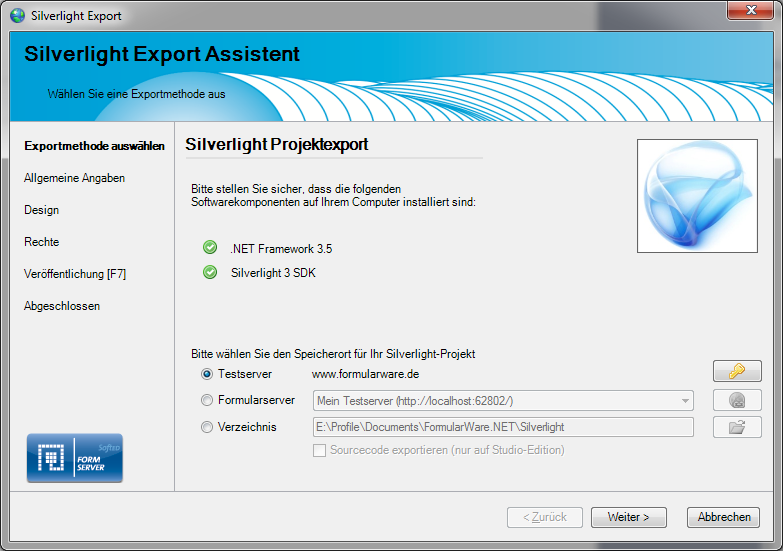The height and width of the screenshot is (551, 783).
Task: Click the server icon button beside Formularserver dropdown
Action: coord(737,400)
